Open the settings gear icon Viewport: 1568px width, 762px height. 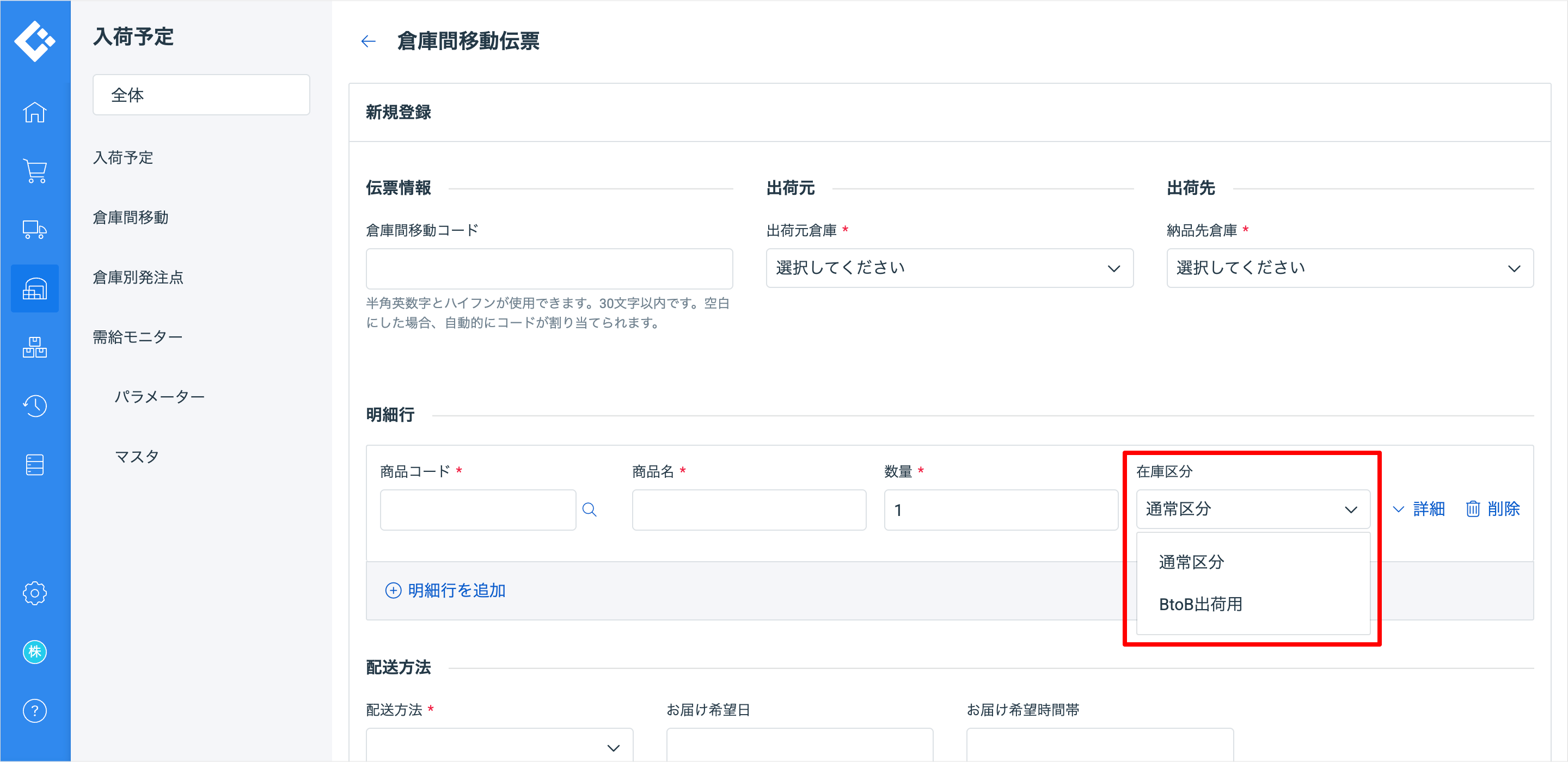[35, 592]
